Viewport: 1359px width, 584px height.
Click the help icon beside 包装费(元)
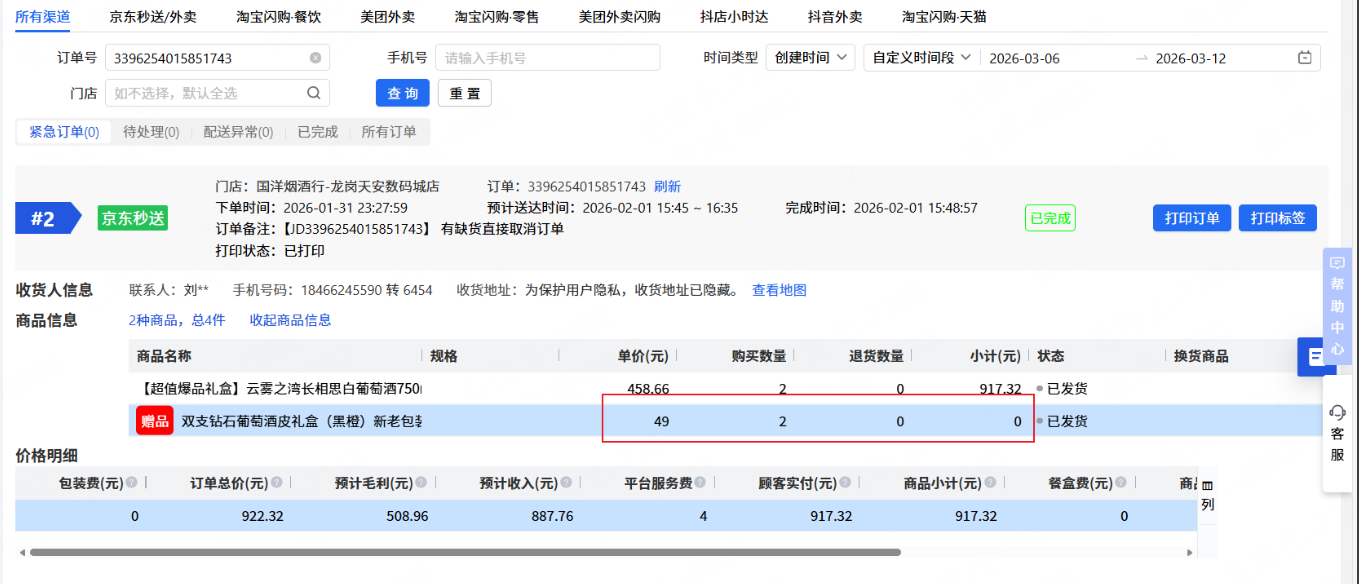tap(131, 483)
